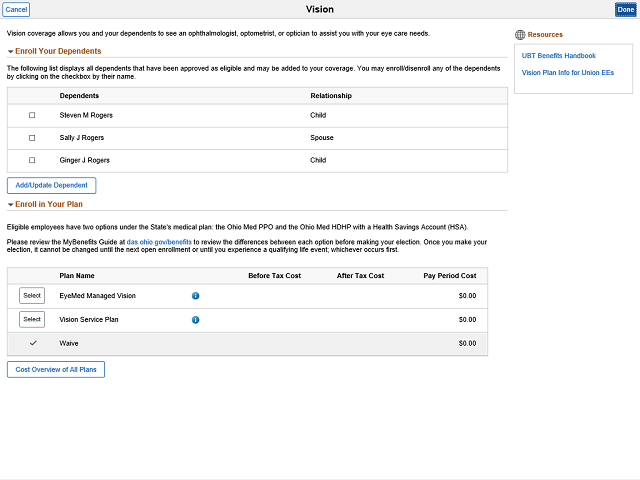Follow the das.ohio.gov/benefits link
640x480 pixels.
pyautogui.click(x=159, y=242)
